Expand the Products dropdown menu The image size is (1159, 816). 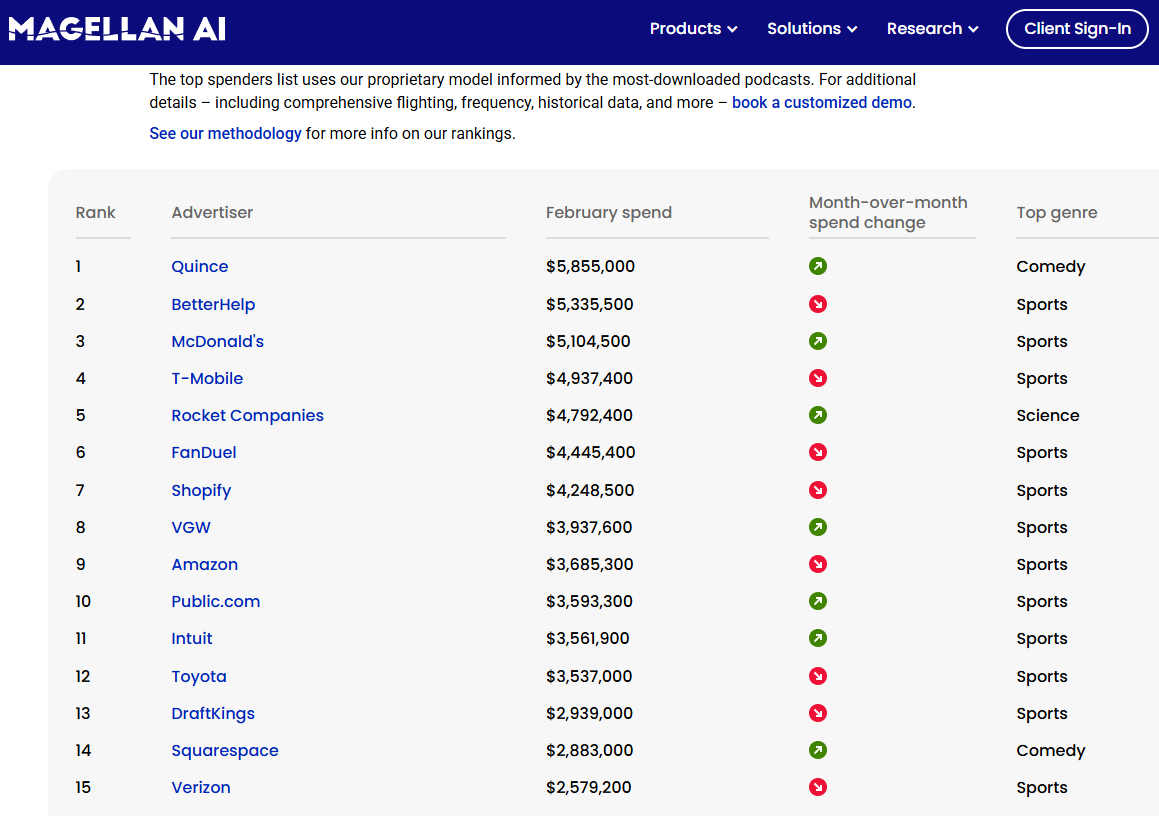tap(693, 29)
